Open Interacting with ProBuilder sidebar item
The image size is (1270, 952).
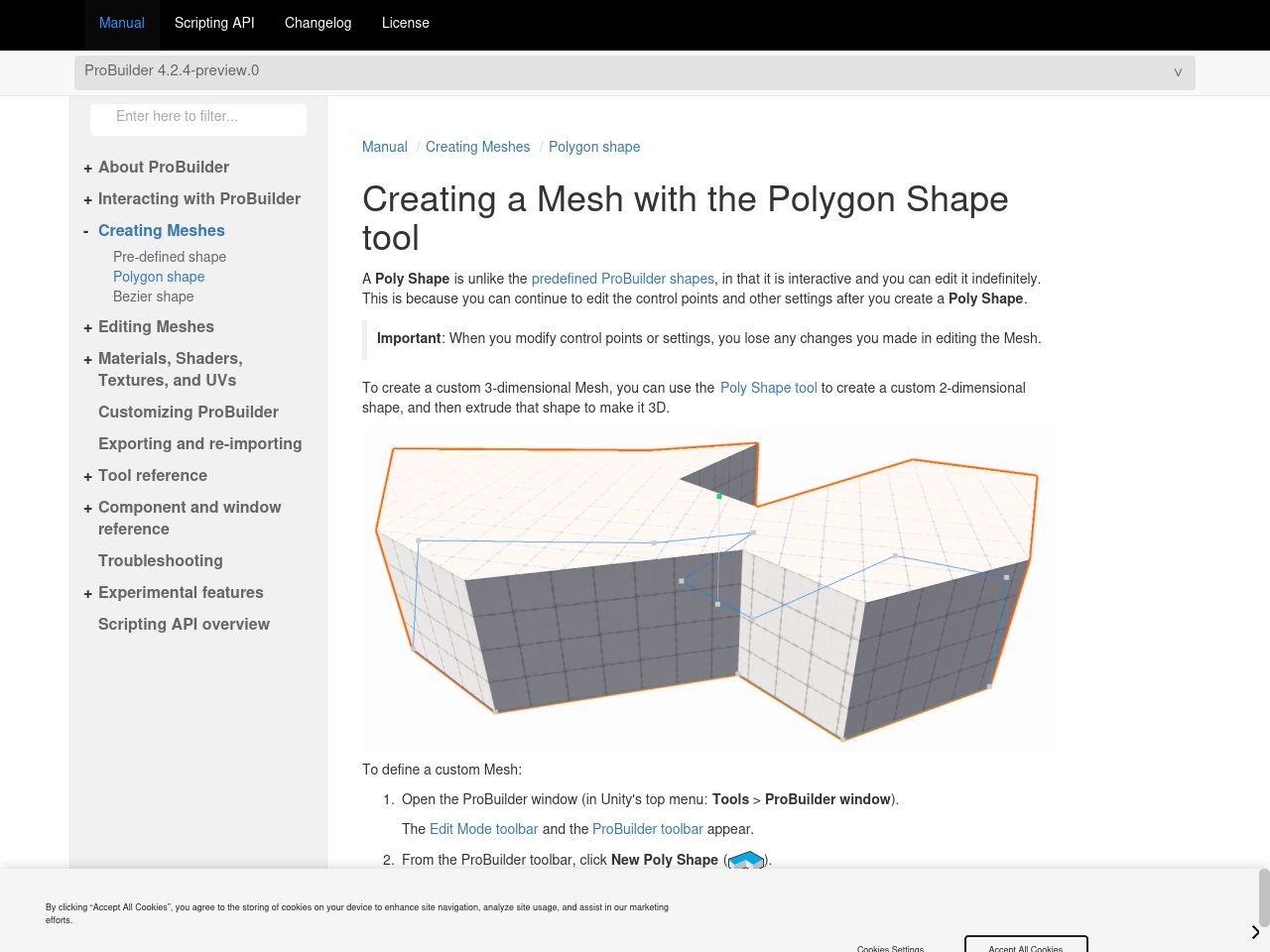pos(199,198)
